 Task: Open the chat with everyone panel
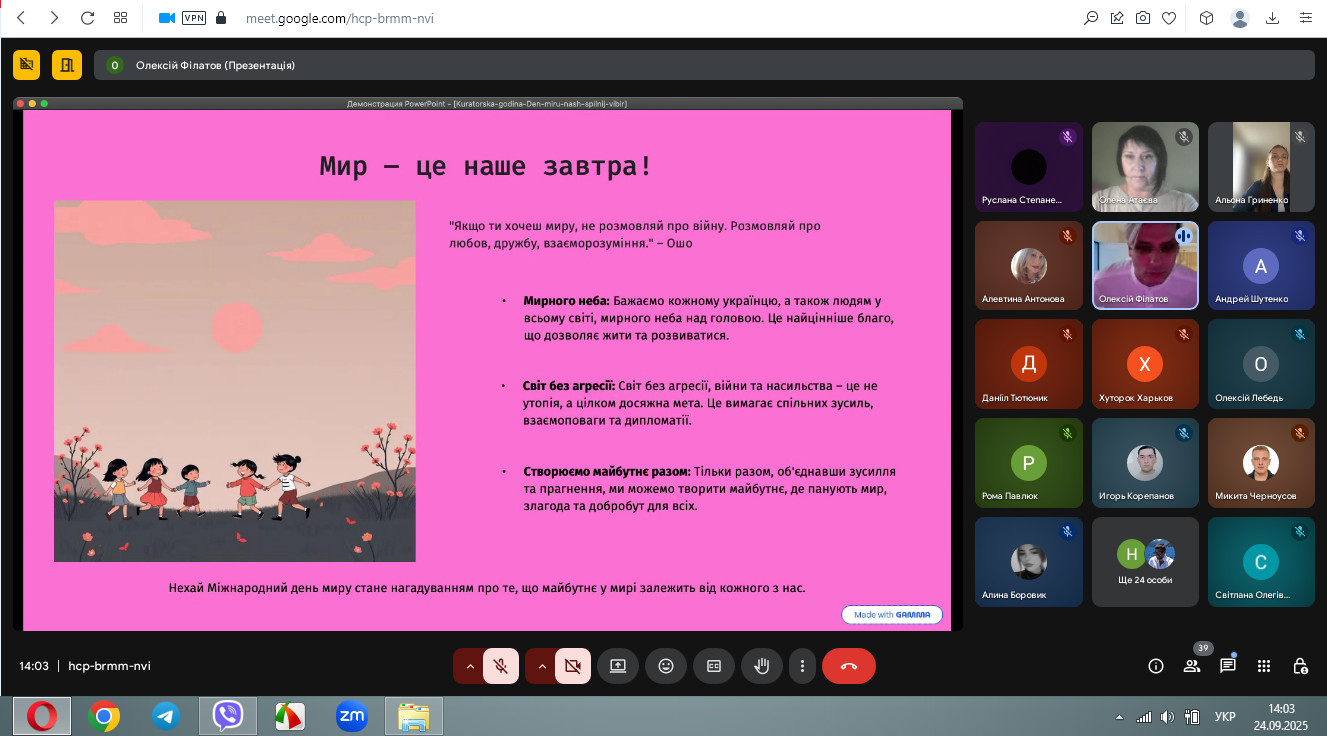tap(1228, 666)
